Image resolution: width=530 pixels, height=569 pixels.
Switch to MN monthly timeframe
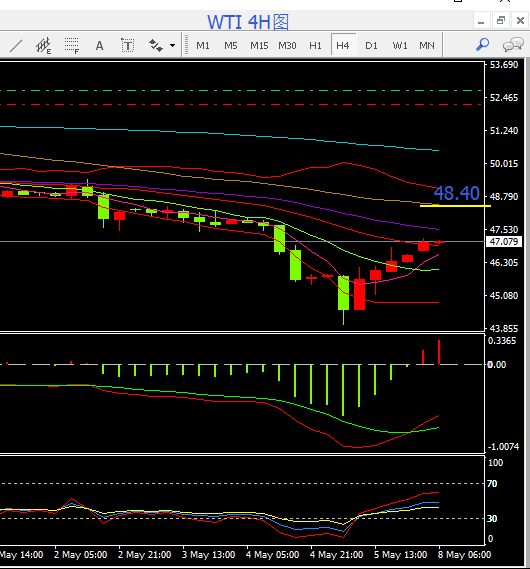click(427, 46)
